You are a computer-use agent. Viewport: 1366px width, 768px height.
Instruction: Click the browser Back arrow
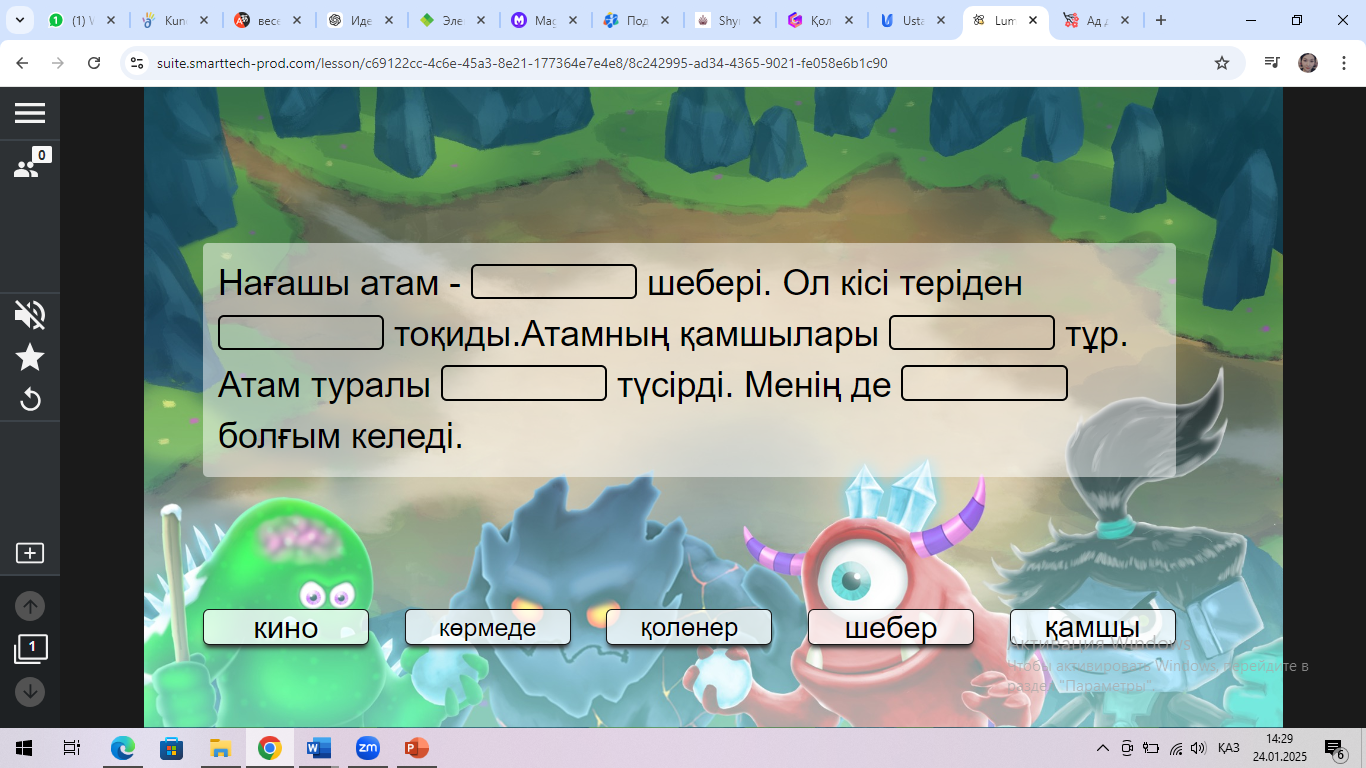[x=22, y=63]
